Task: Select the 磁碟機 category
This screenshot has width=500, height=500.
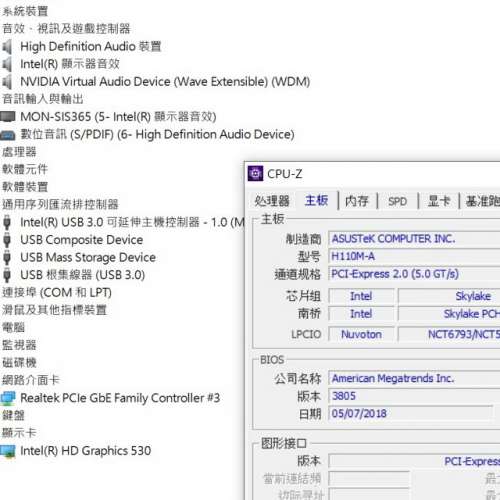Action: [19, 363]
